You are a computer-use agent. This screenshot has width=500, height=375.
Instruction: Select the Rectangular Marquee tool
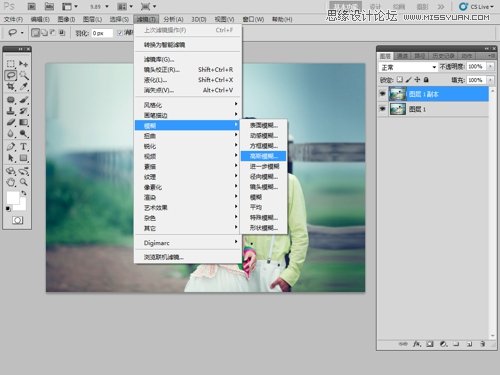tap(11, 63)
